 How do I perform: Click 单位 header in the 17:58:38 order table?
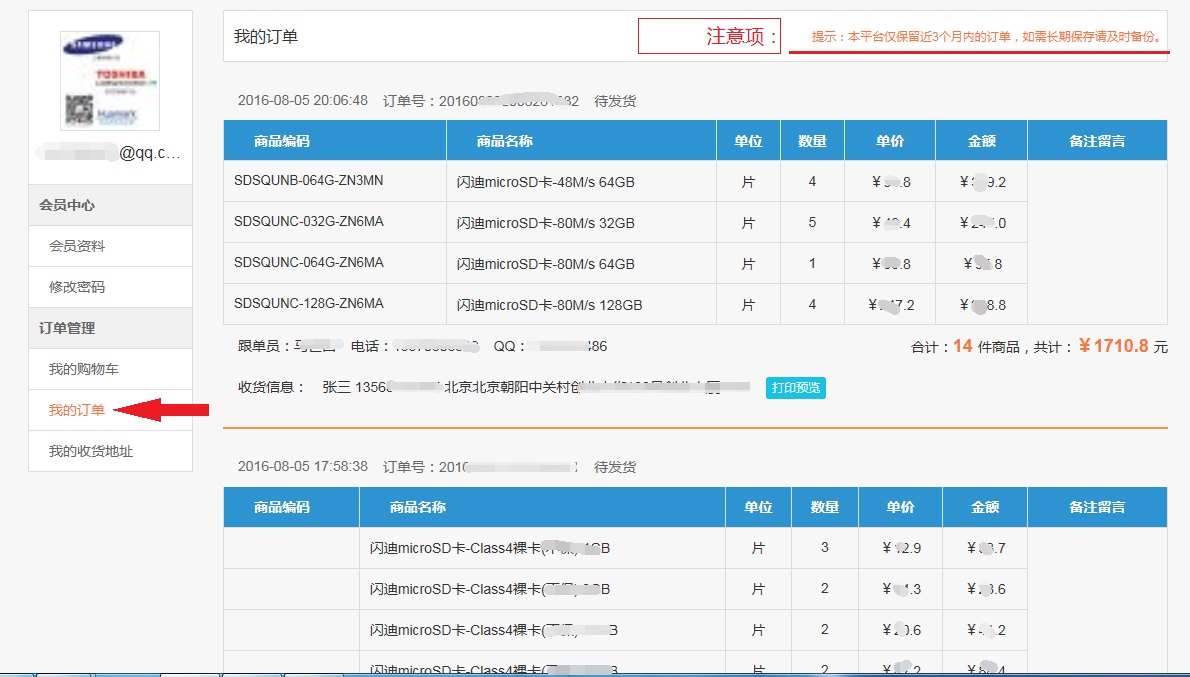(x=758, y=507)
